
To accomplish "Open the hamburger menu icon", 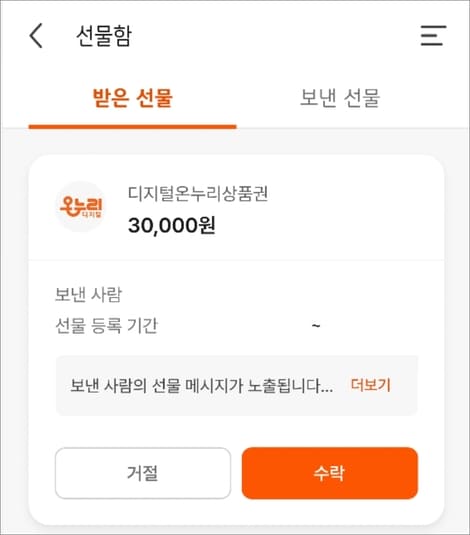I will click(x=433, y=35).
